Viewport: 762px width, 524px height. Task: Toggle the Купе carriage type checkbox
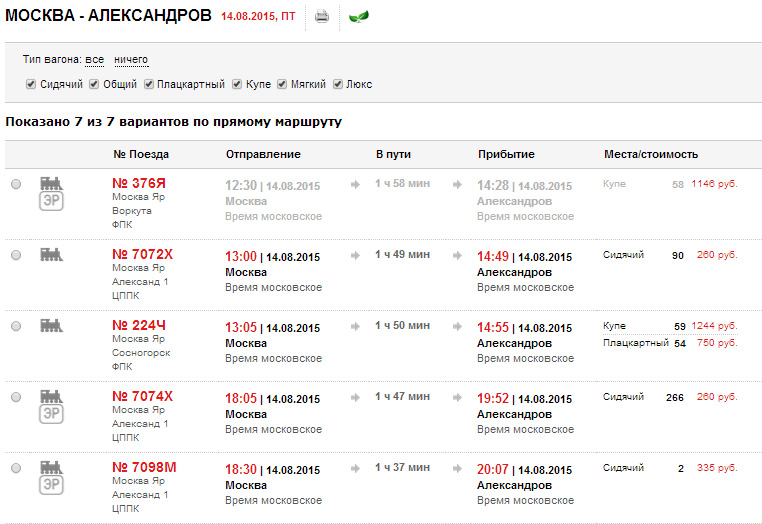tap(237, 84)
